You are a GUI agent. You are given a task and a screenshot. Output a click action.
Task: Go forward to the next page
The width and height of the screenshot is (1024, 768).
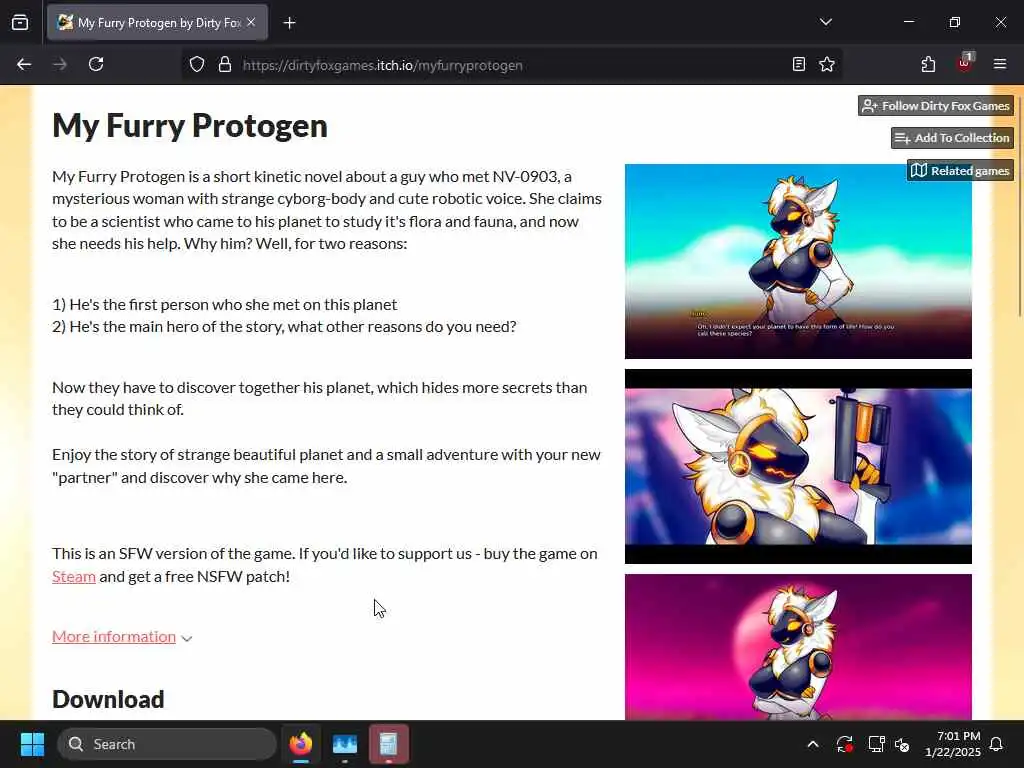tap(60, 64)
